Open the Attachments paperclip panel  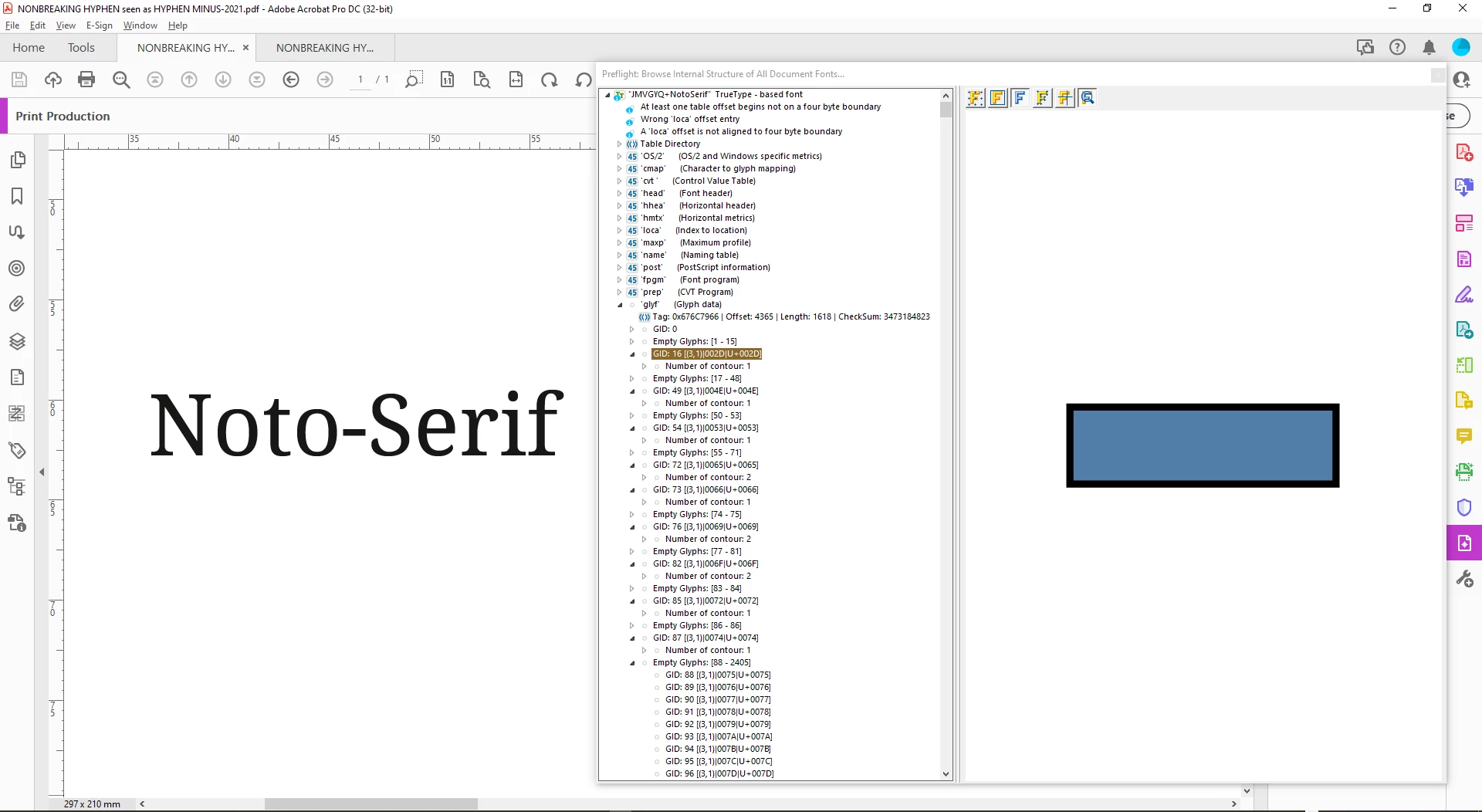(17, 304)
